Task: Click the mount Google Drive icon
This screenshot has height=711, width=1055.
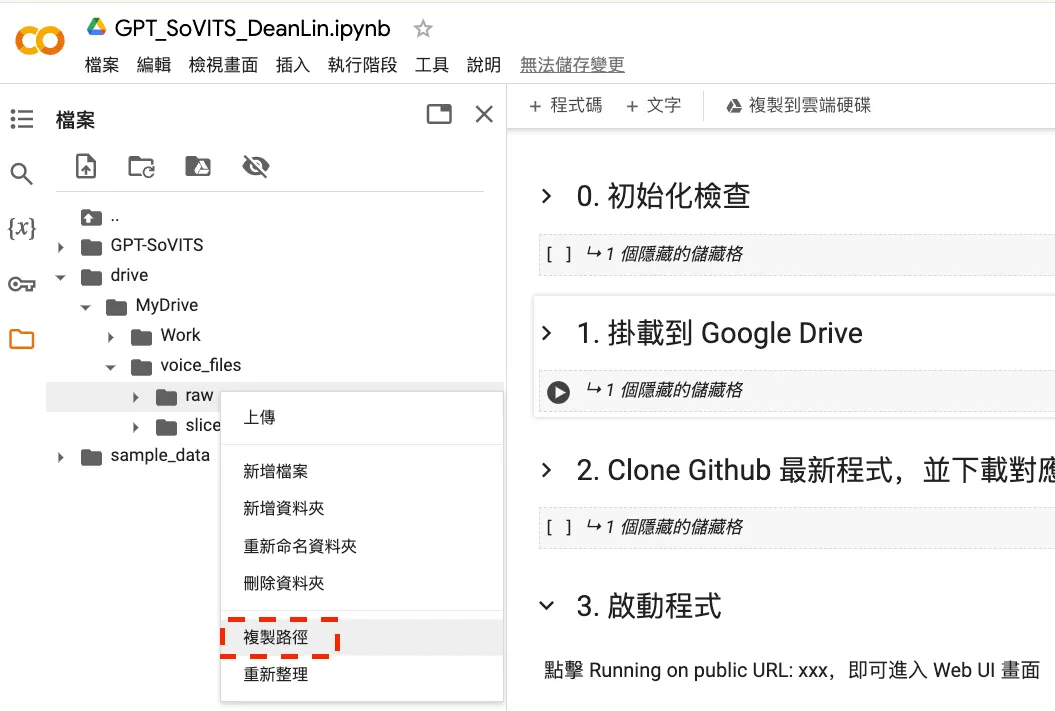Action: 198,166
